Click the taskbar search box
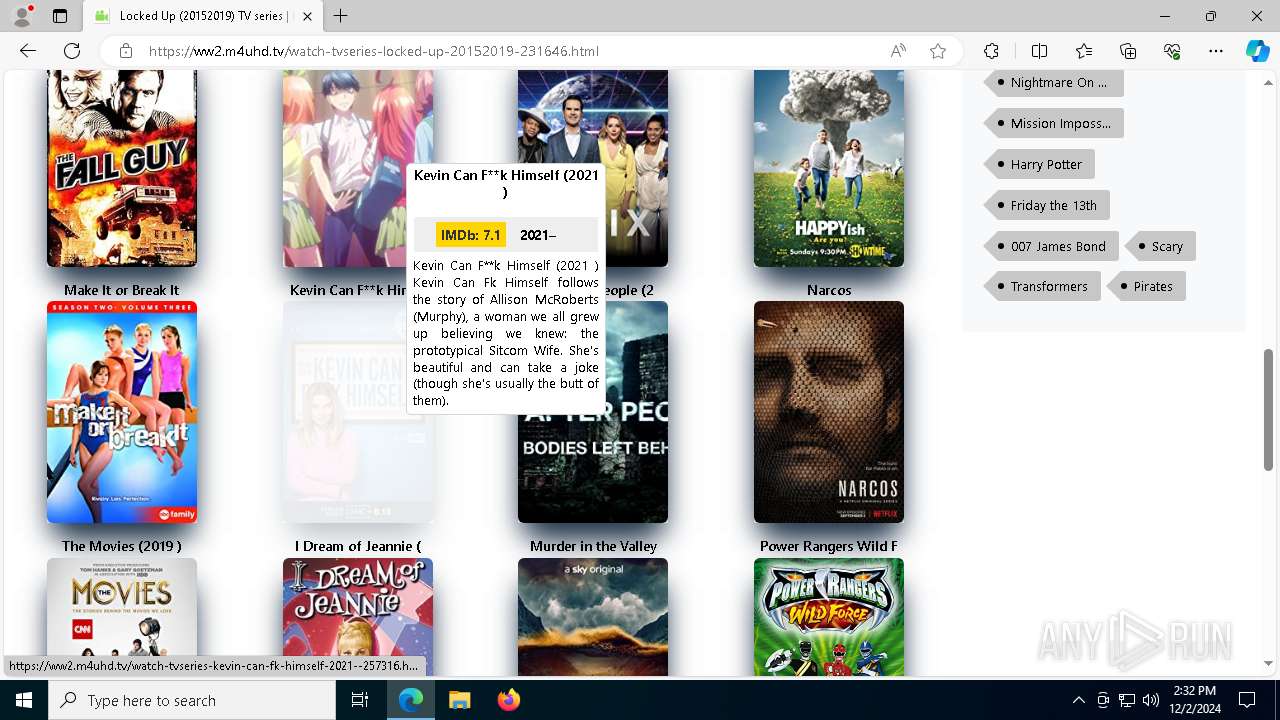 pyautogui.click(x=192, y=700)
